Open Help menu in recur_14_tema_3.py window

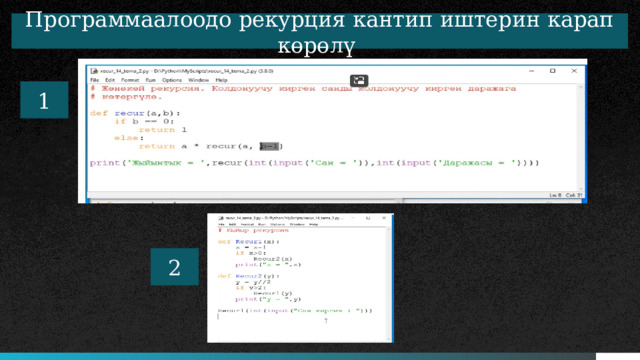coord(313,224)
